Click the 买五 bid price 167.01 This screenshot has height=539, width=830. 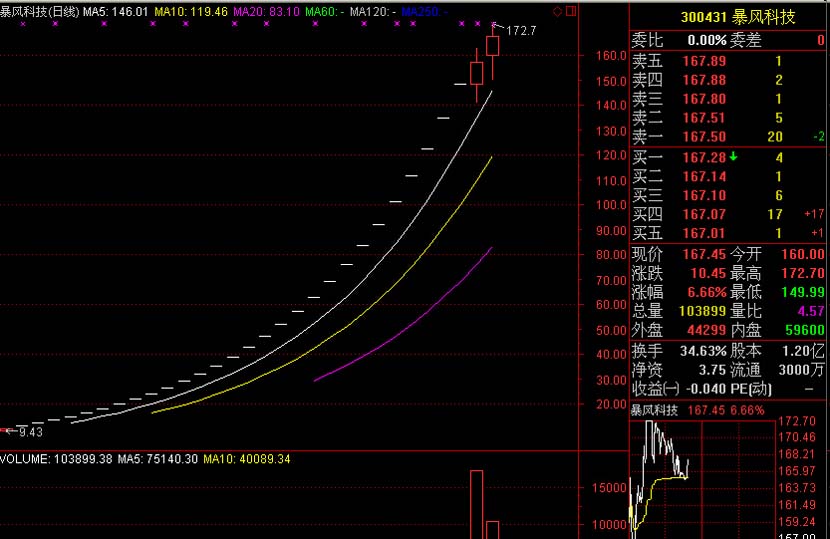coord(704,233)
